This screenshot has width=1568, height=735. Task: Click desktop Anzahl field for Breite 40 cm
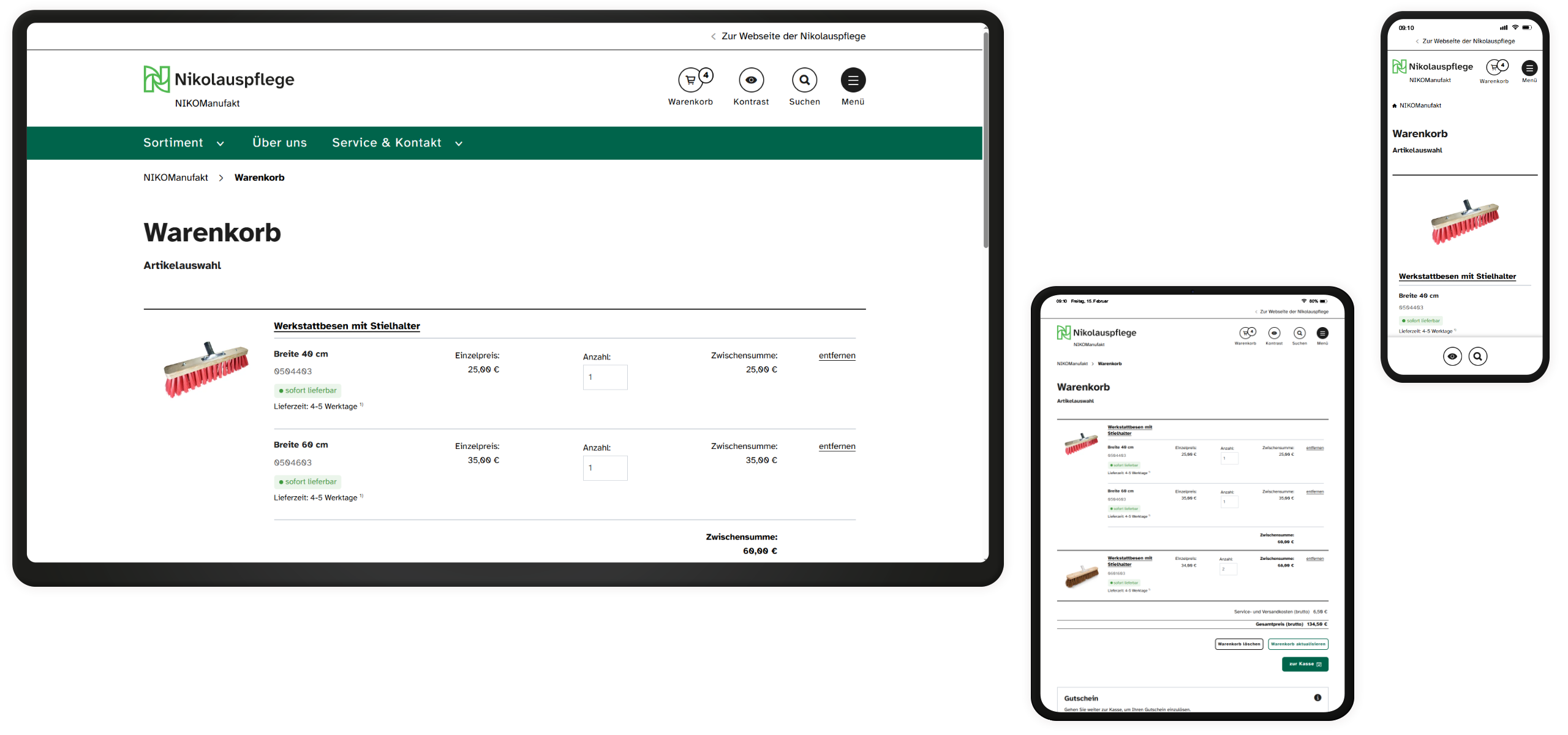pos(605,377)
